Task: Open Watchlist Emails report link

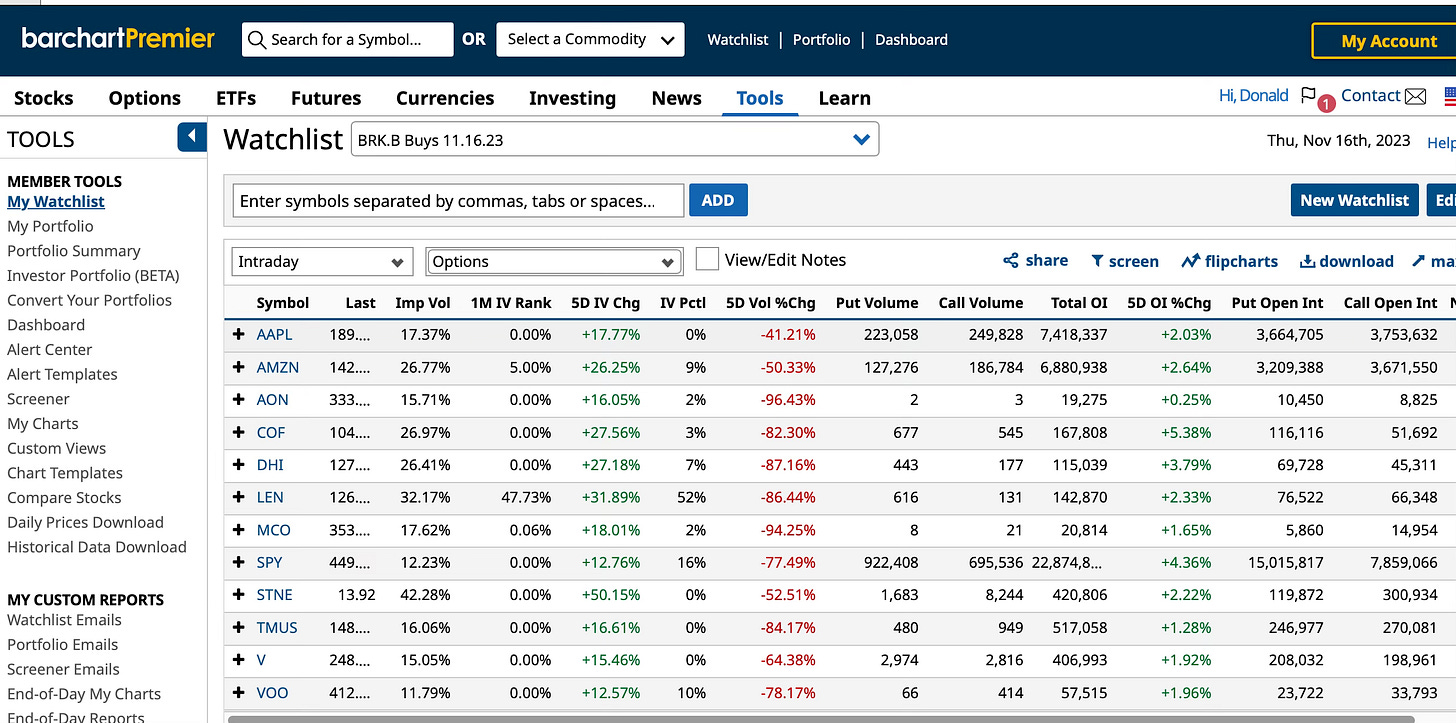Action: click(62, 620)
